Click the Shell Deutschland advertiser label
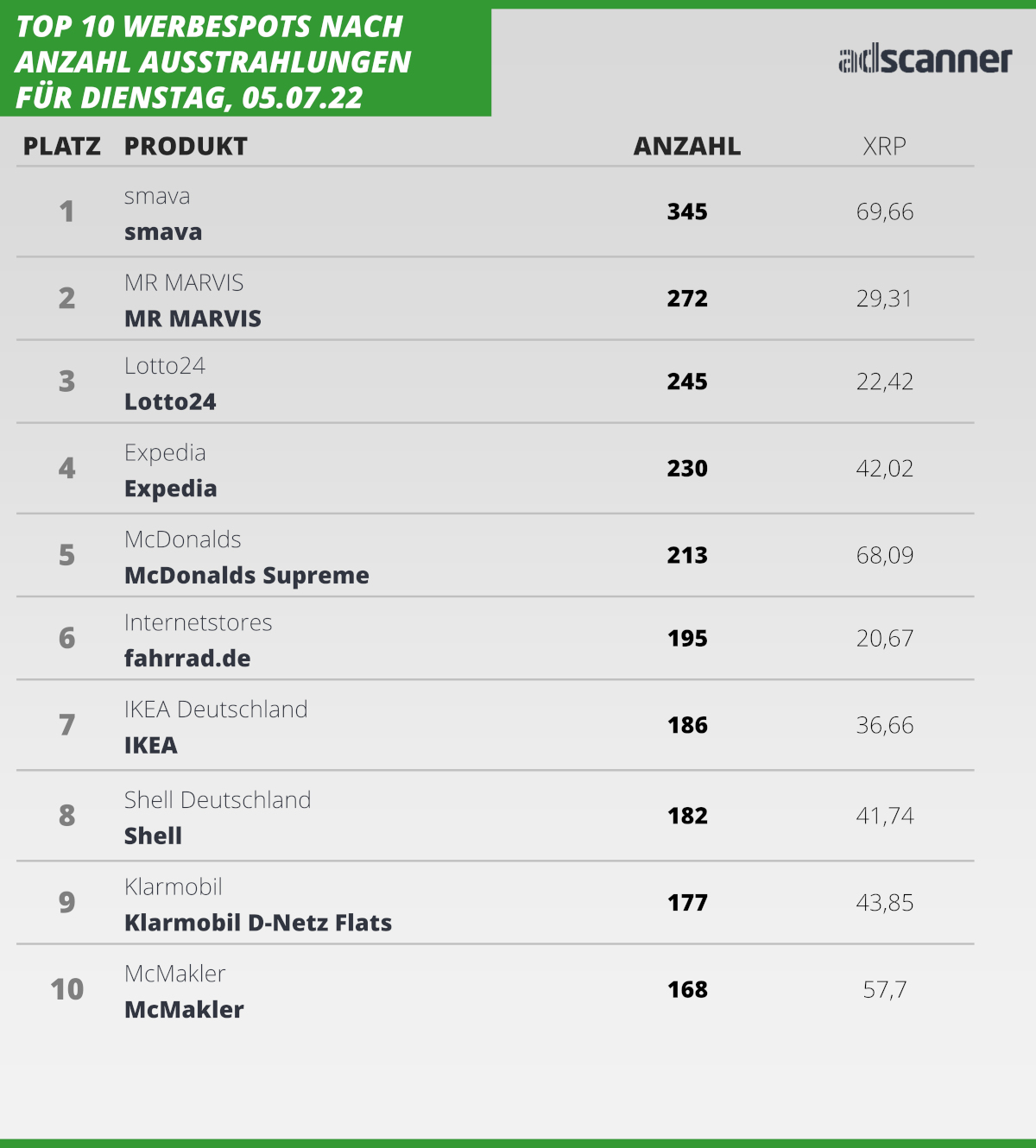Viewport: 1036px width, 1148px height. [x=218, y=800]
